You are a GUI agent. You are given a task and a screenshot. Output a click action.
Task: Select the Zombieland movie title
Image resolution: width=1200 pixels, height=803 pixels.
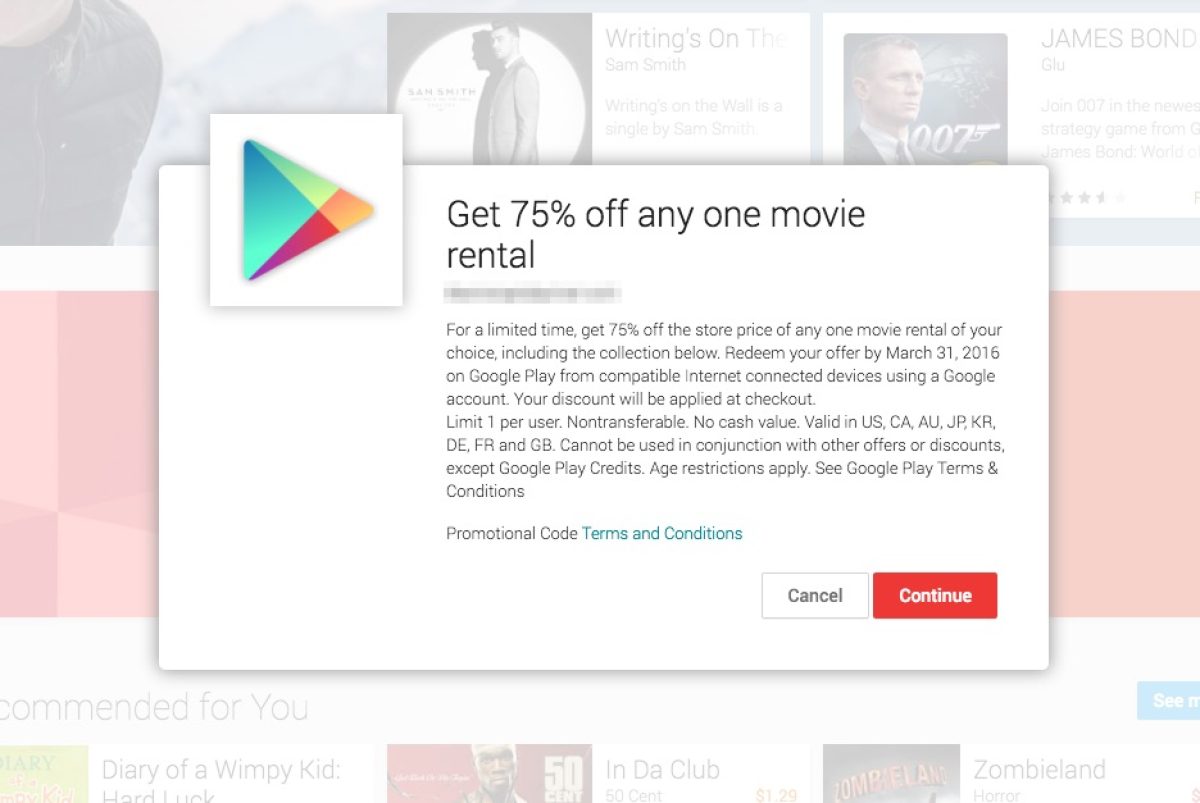point(1040,770)
